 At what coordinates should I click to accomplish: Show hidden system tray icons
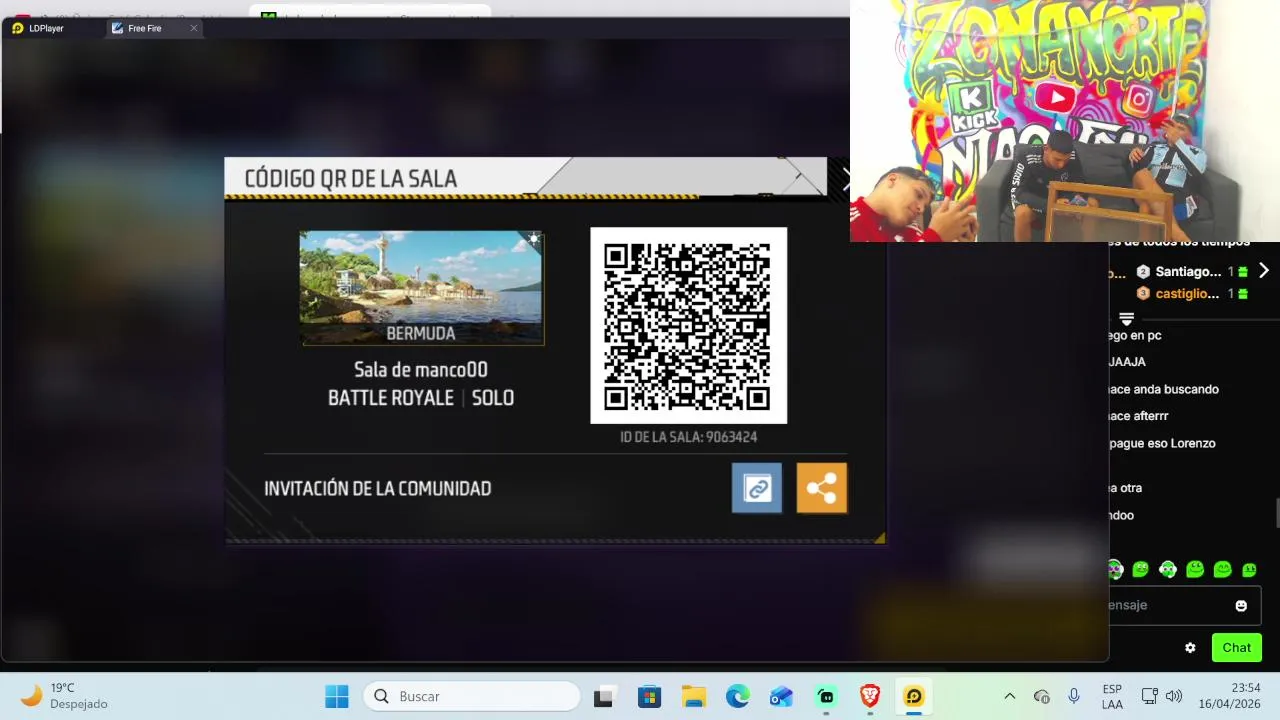point(1009,697)
